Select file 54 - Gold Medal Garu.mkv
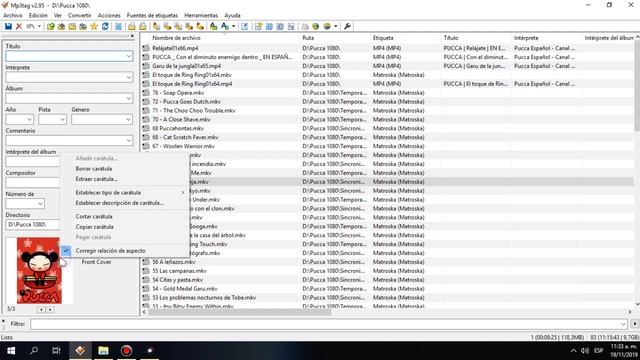Screen dimensions: 640x360 click(x=185, y=289)
